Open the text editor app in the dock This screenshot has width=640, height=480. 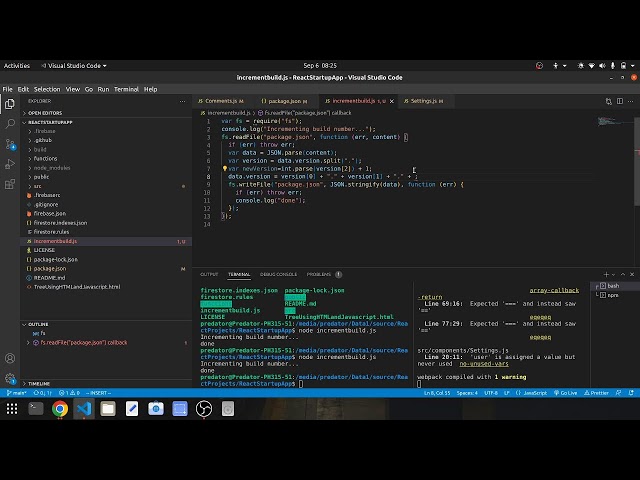pos(132,409)
